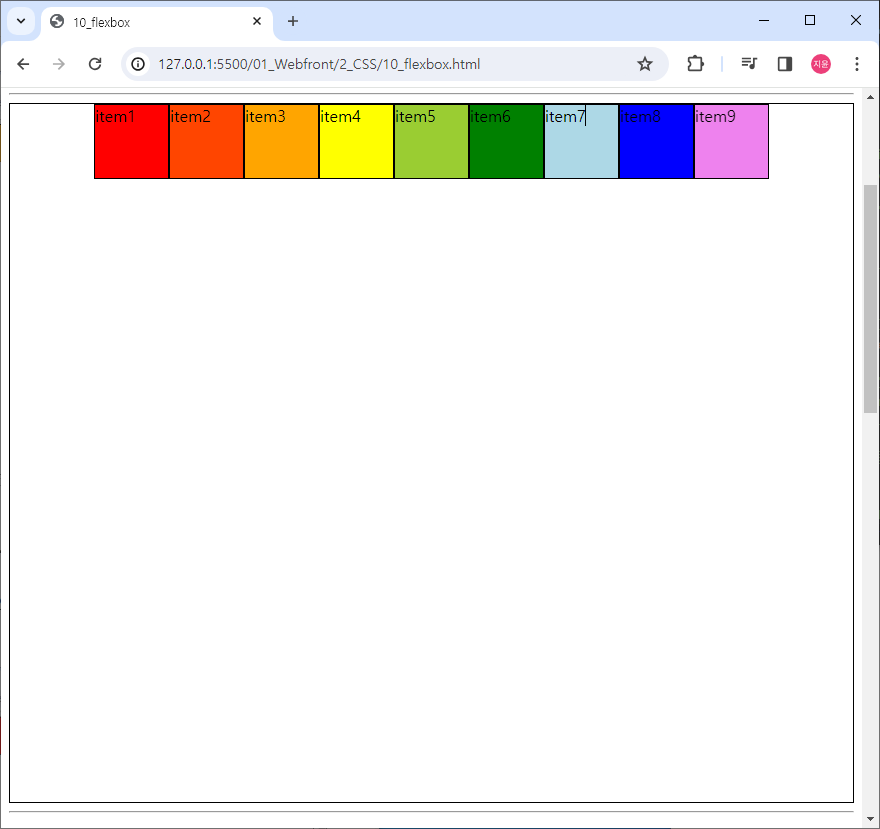Click the forward navigation arrow

58,64
